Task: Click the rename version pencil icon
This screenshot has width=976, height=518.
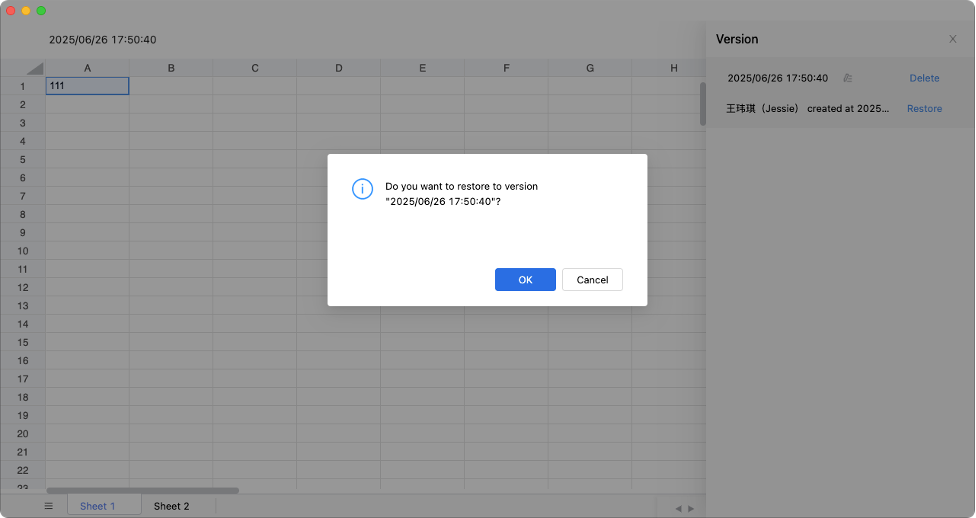Action: pos(848,78)
